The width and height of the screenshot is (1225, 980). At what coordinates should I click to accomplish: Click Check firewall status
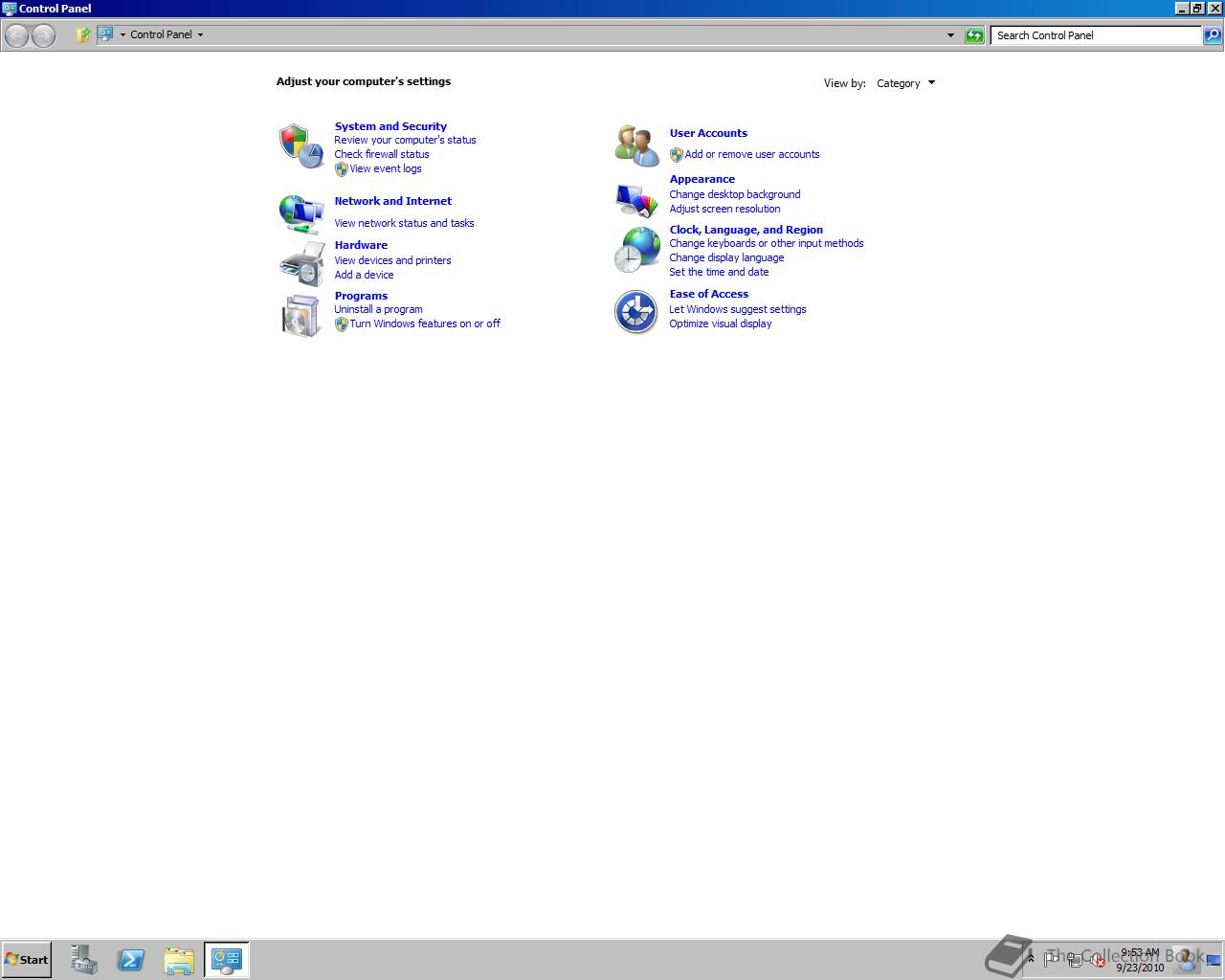(x=382, y=154)
